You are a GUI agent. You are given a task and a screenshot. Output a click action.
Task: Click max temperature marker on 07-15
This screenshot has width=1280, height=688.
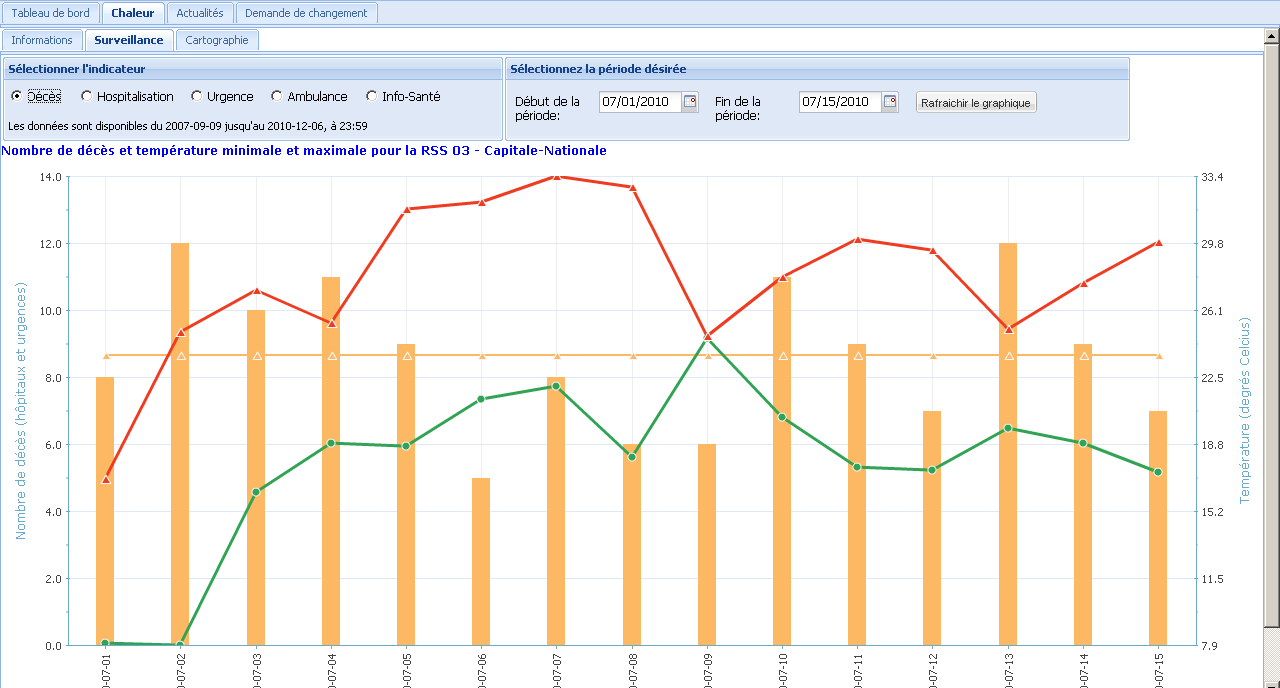click(1159, 242)
